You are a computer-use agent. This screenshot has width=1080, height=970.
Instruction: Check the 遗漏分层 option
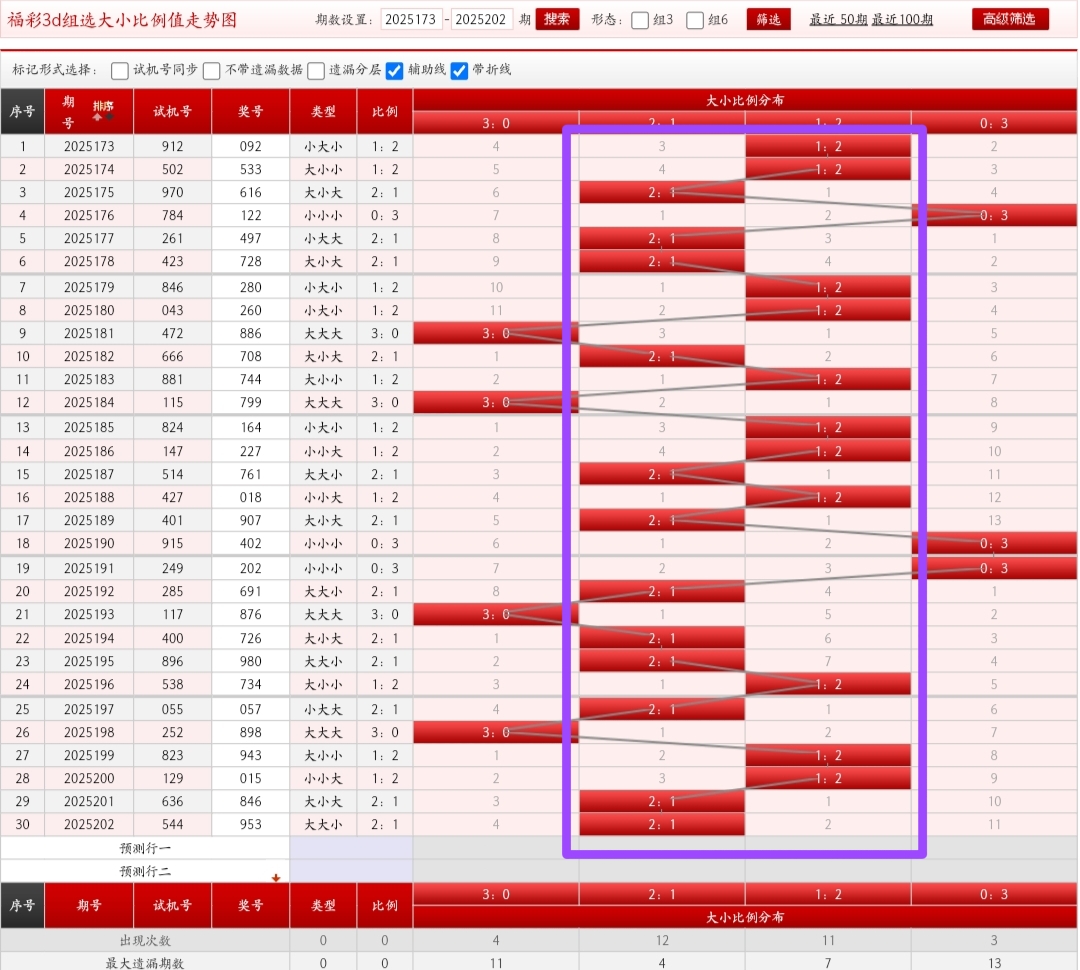pos(316,70)
